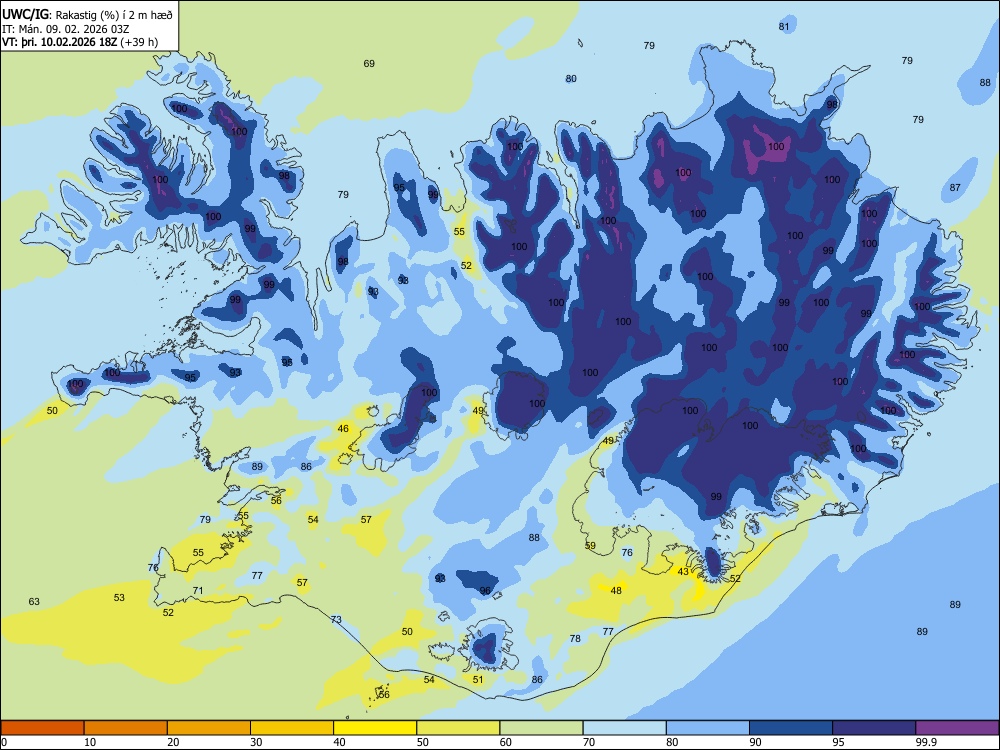Viewport: 1000px width, 750px height.
Task: Click the 'IT: Mán. 09. 02. 2026 03Z' line
Action: 66,29
